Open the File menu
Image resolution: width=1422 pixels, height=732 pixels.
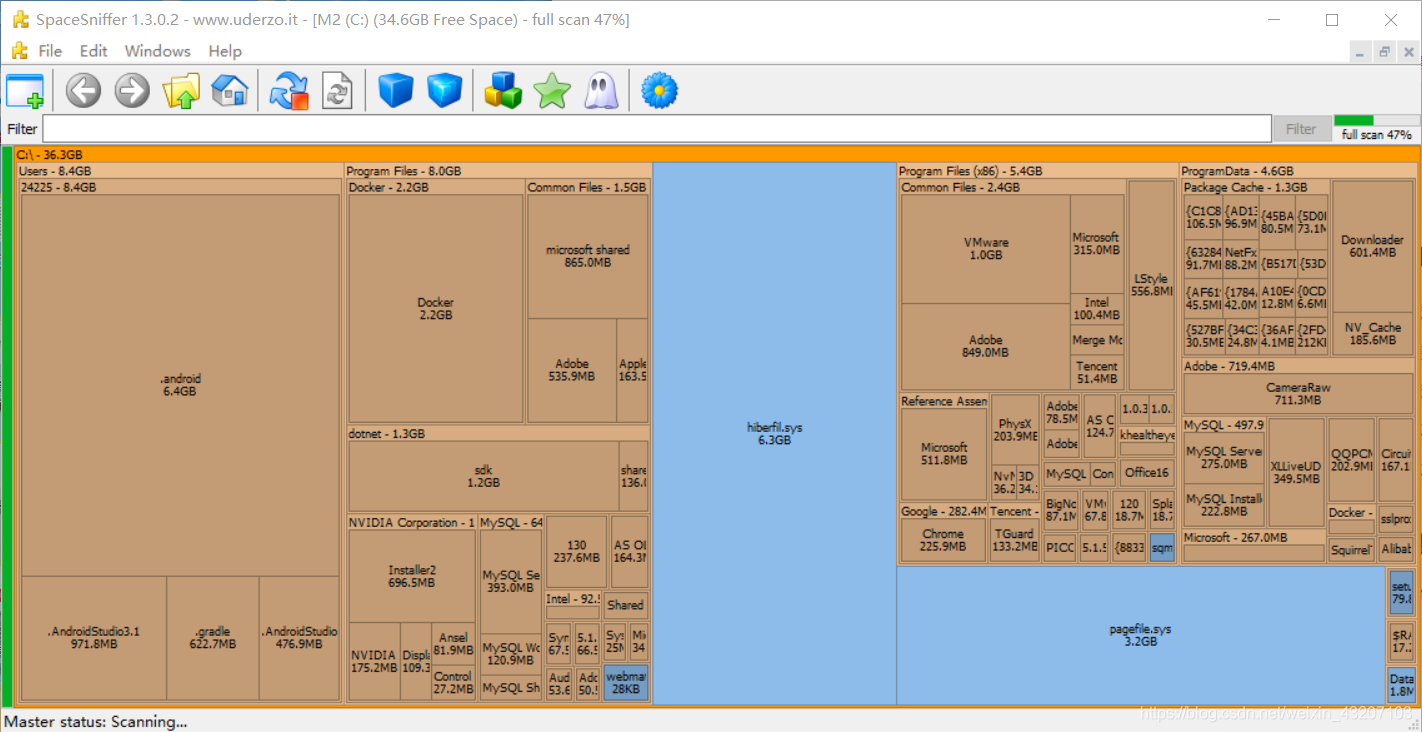(x=50, y=51)
